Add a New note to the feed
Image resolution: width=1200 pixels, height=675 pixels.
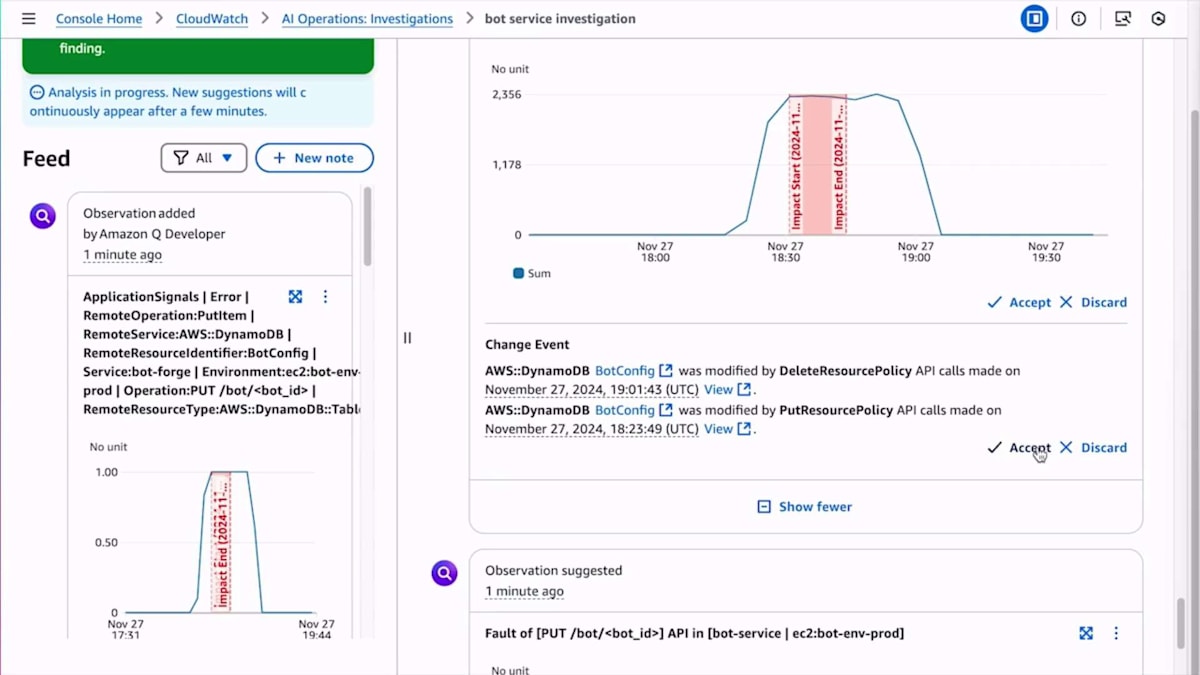pyautogui.click(x=314, y=158)
